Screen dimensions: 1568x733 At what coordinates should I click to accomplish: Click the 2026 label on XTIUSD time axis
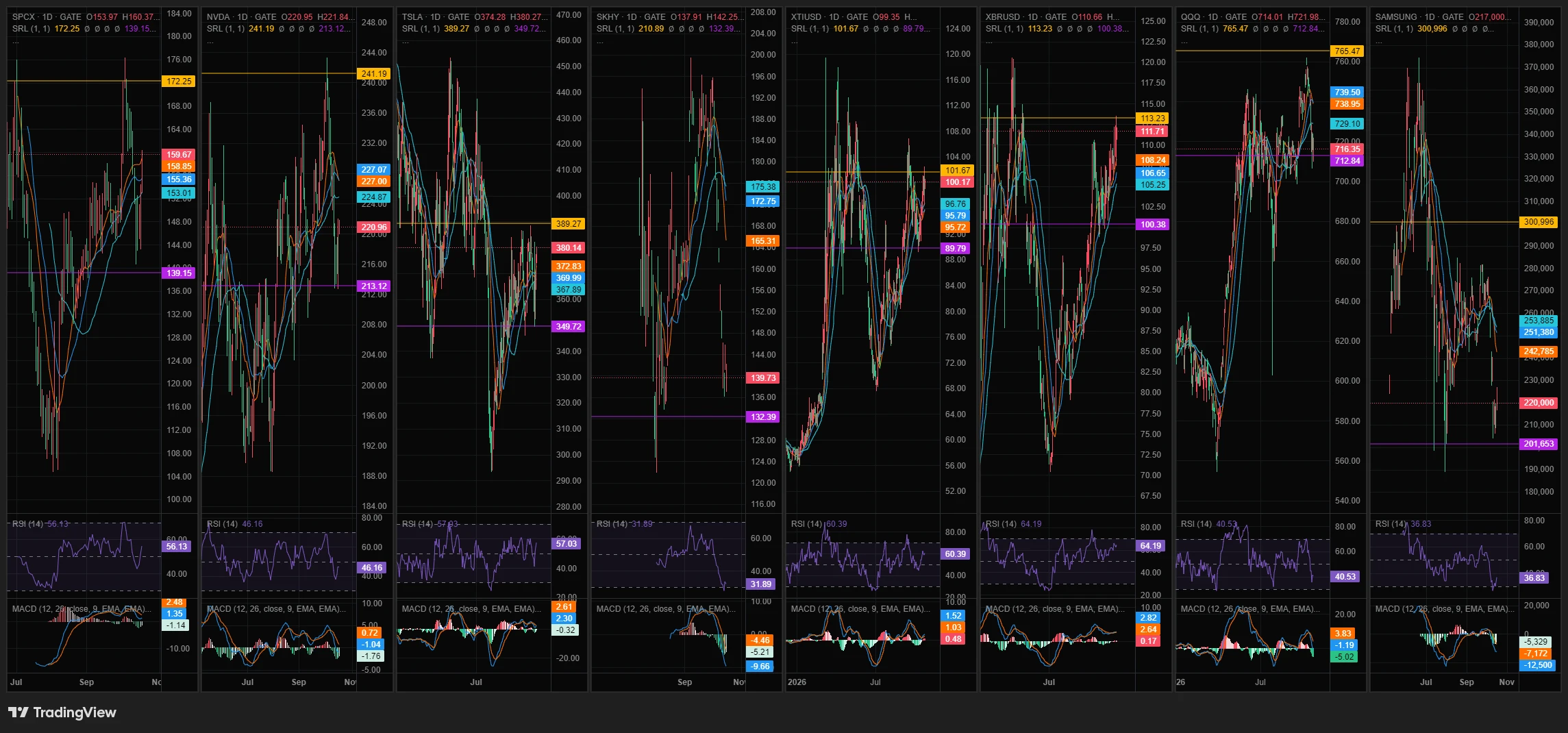[x=797, y=682]
